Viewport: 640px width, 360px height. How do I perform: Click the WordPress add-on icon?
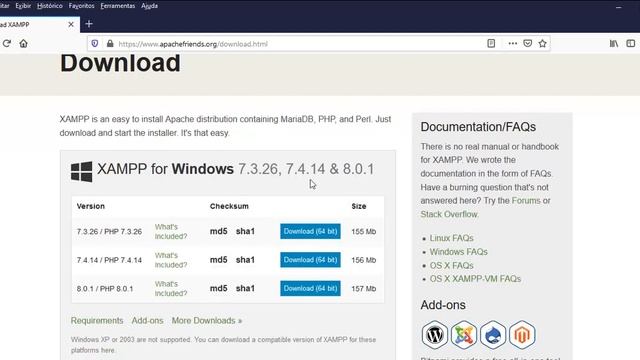coord(435,335)
